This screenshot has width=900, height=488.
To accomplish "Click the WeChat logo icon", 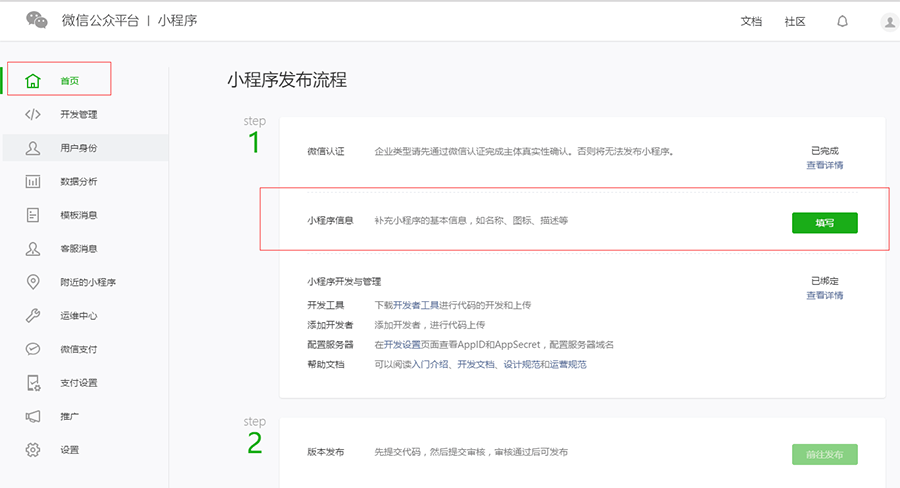I will (37, 20).
